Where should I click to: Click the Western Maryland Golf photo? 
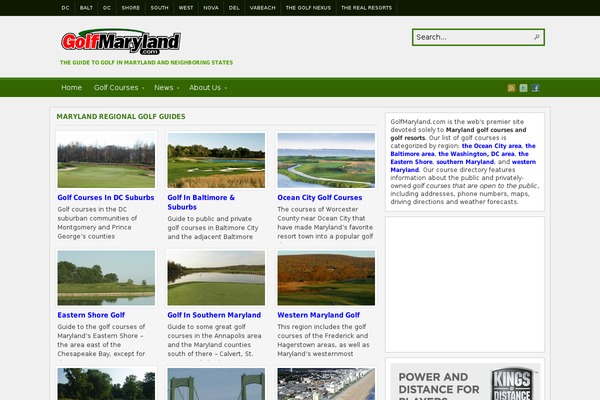pyautogui.click(x=326, y=278)
